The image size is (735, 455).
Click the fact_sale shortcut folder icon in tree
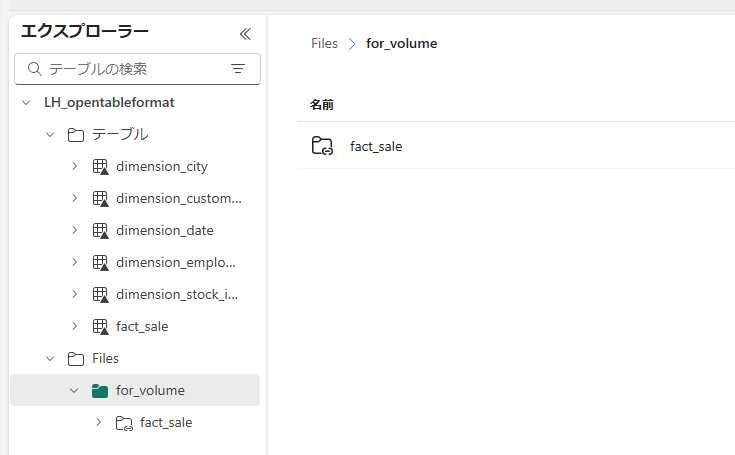(x=124, y=423)
